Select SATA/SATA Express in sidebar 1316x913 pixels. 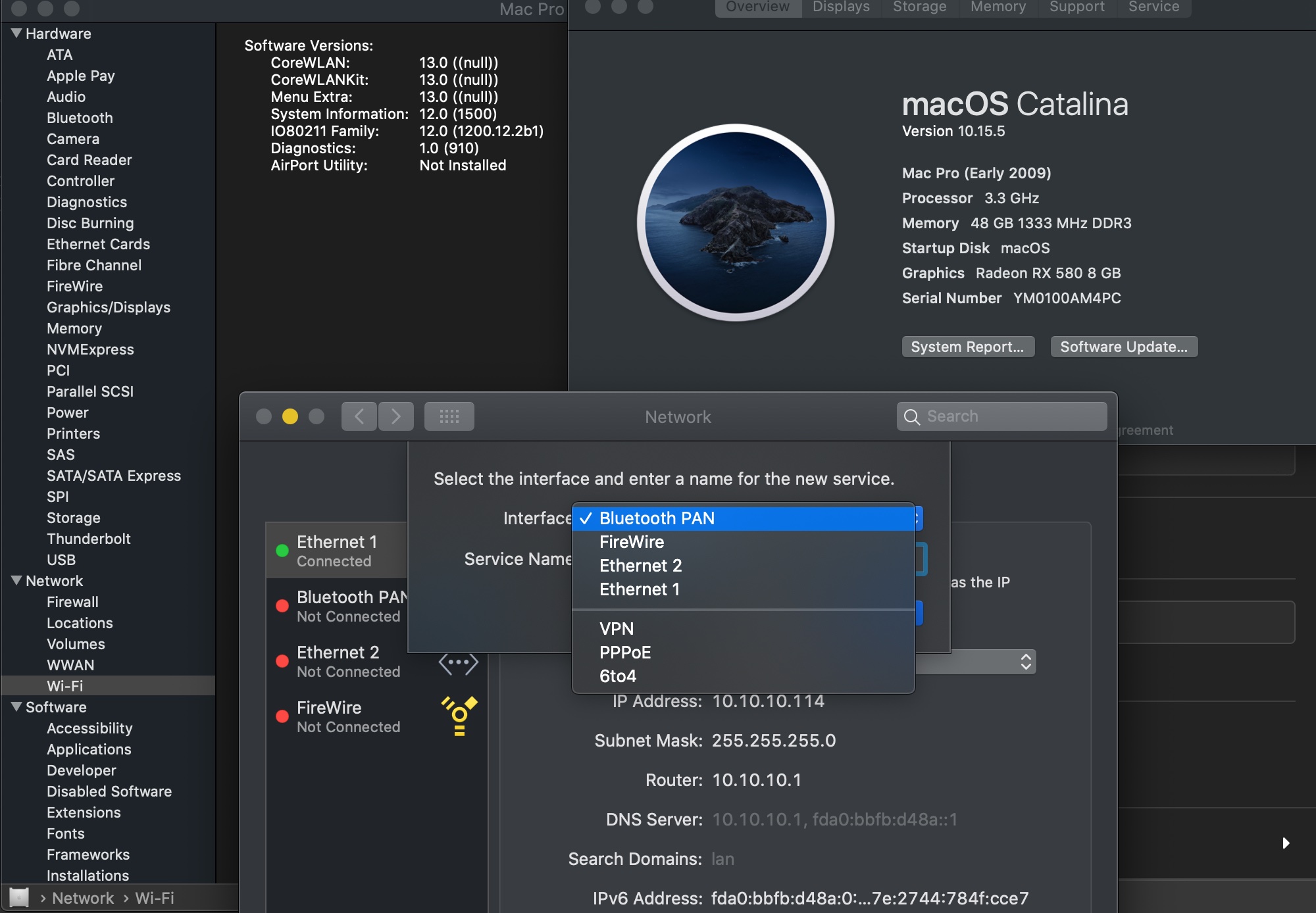pyautogui.click(x=113, y=476)
